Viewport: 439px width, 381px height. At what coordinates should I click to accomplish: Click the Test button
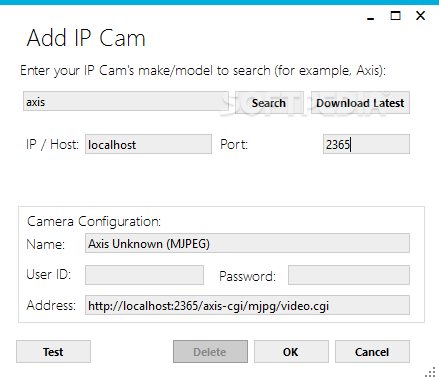[x=53, y=352]
